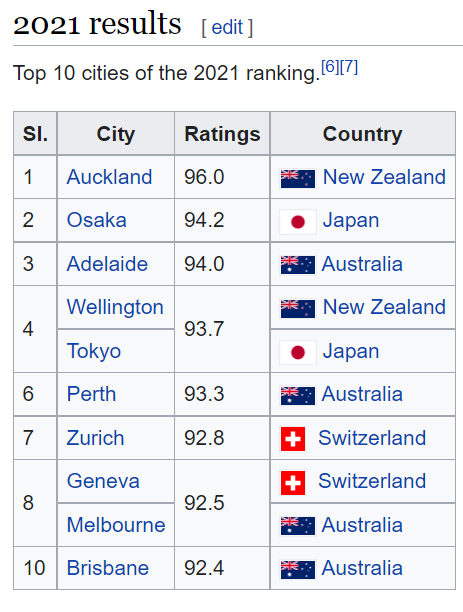Click the Switzerland flag in Zurich row

coord(293,439)
